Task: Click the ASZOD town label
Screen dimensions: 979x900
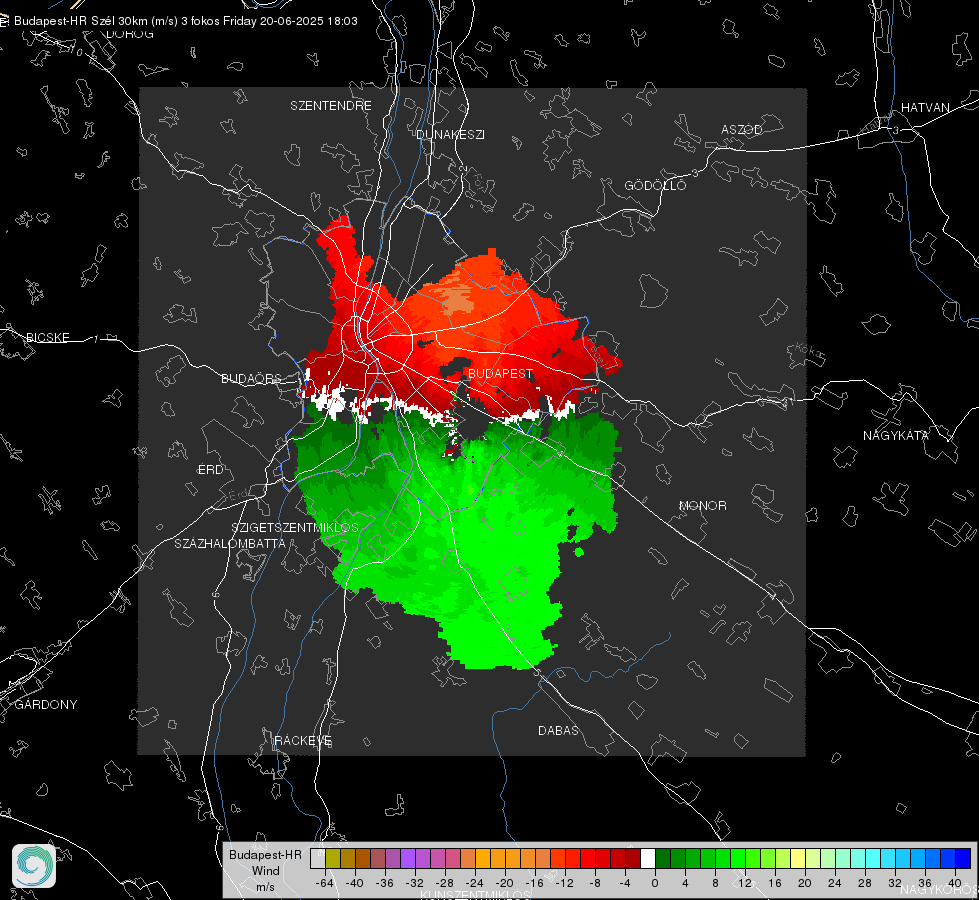Action: [x=742, y=130]
